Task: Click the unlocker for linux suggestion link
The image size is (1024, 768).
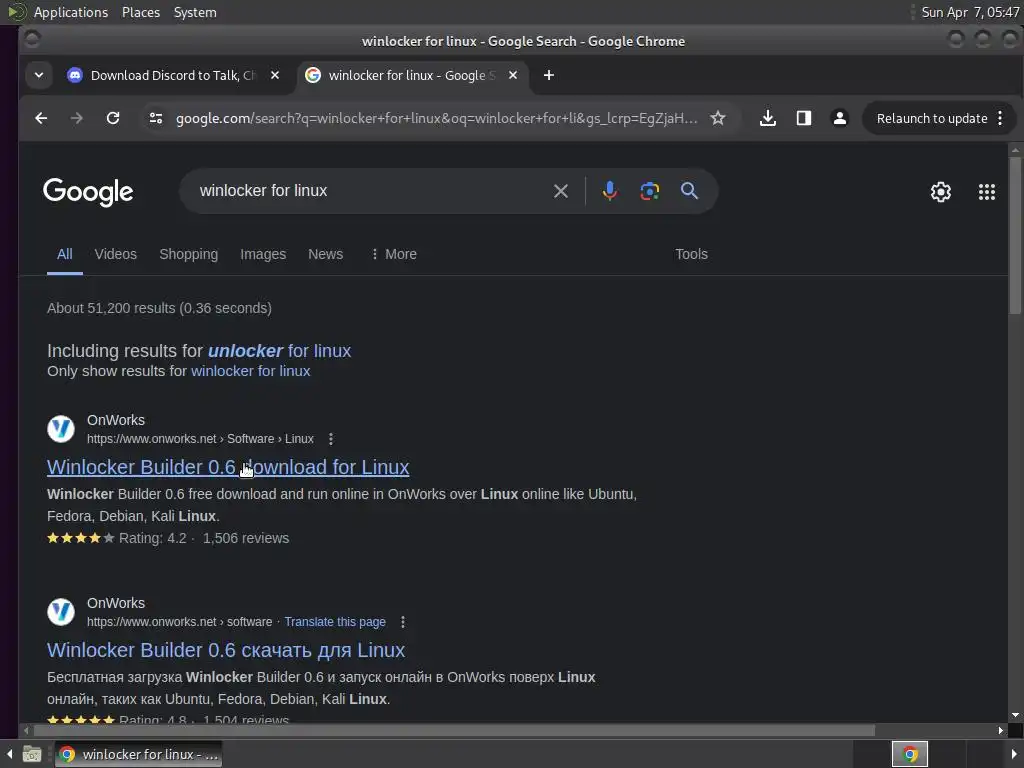Action: 280,351
